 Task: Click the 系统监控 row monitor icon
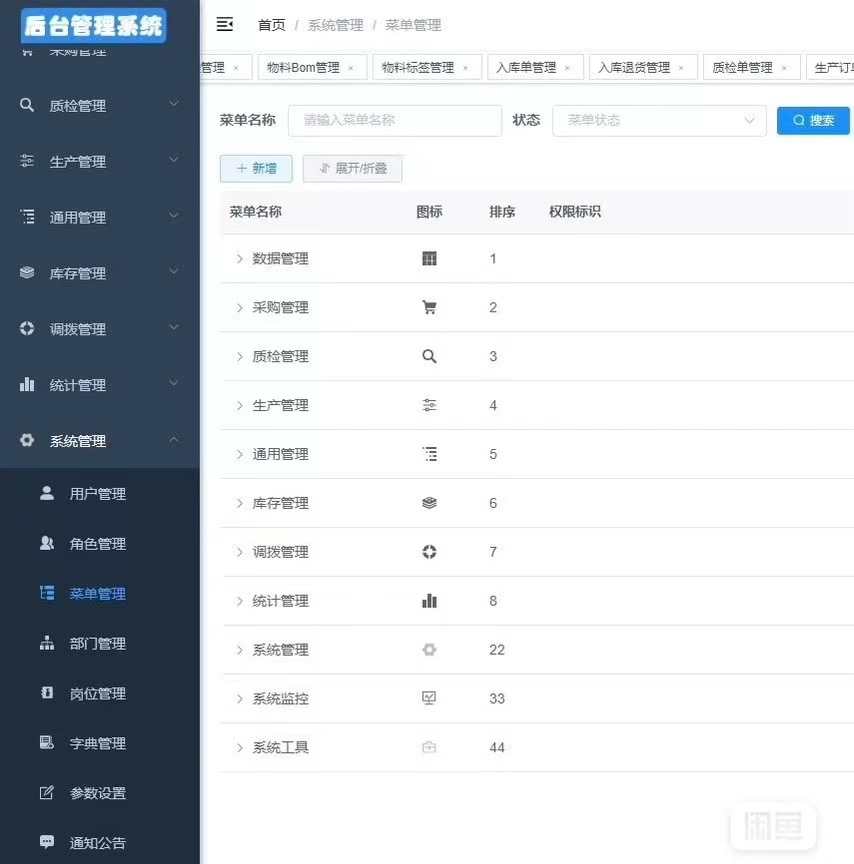click(429, 698)
